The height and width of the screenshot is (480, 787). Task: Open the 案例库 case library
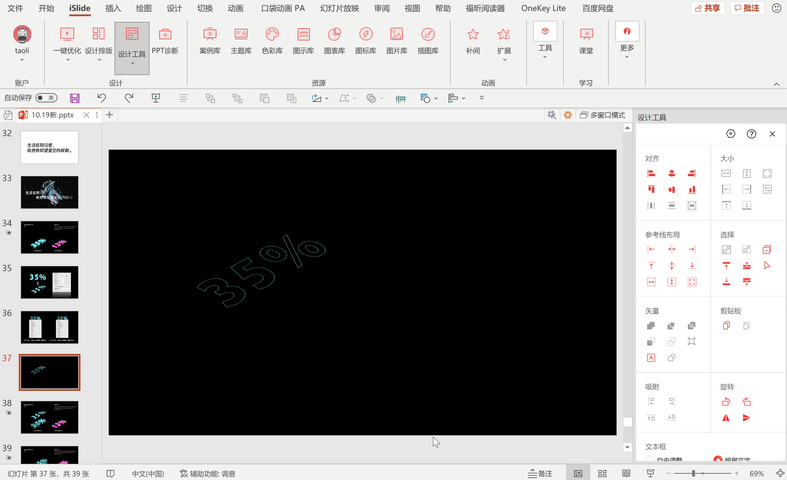(x=210, y=40)
